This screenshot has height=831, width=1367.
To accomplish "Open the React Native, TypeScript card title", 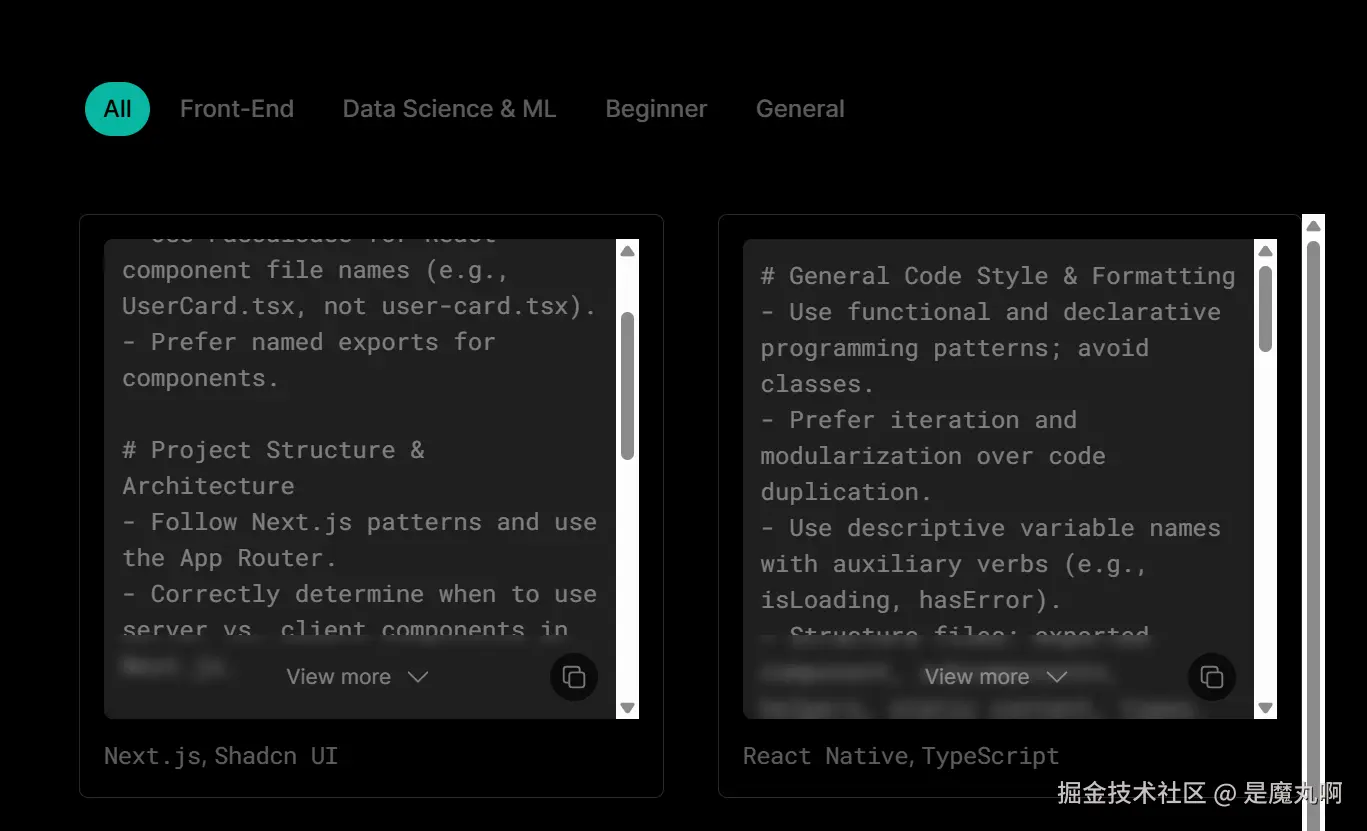I will (900, 756).
